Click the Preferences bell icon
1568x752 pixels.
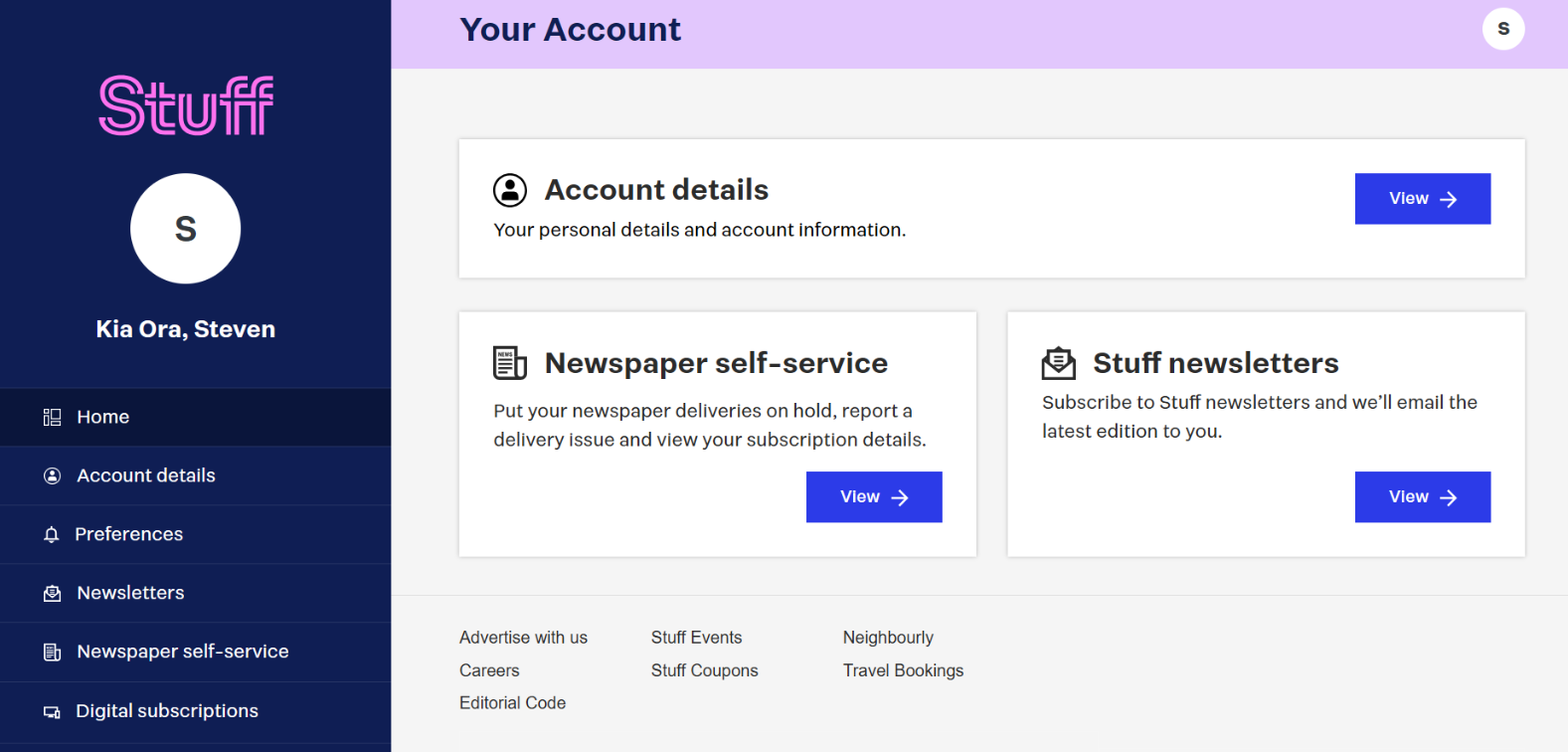[x=52, y=535]
